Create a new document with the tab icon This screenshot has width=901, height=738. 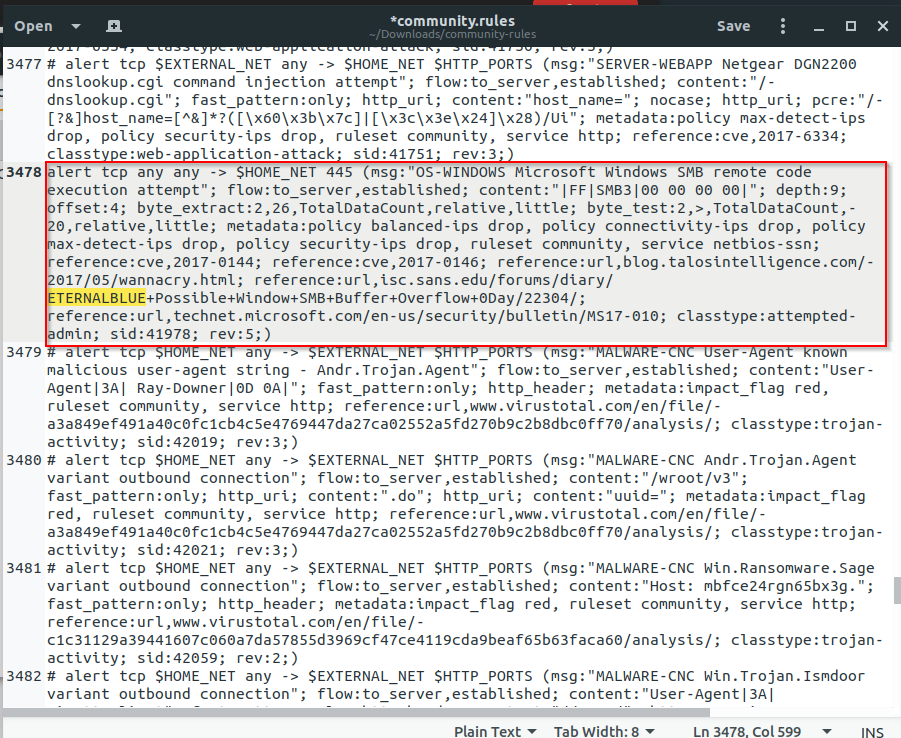pos(114,26)
